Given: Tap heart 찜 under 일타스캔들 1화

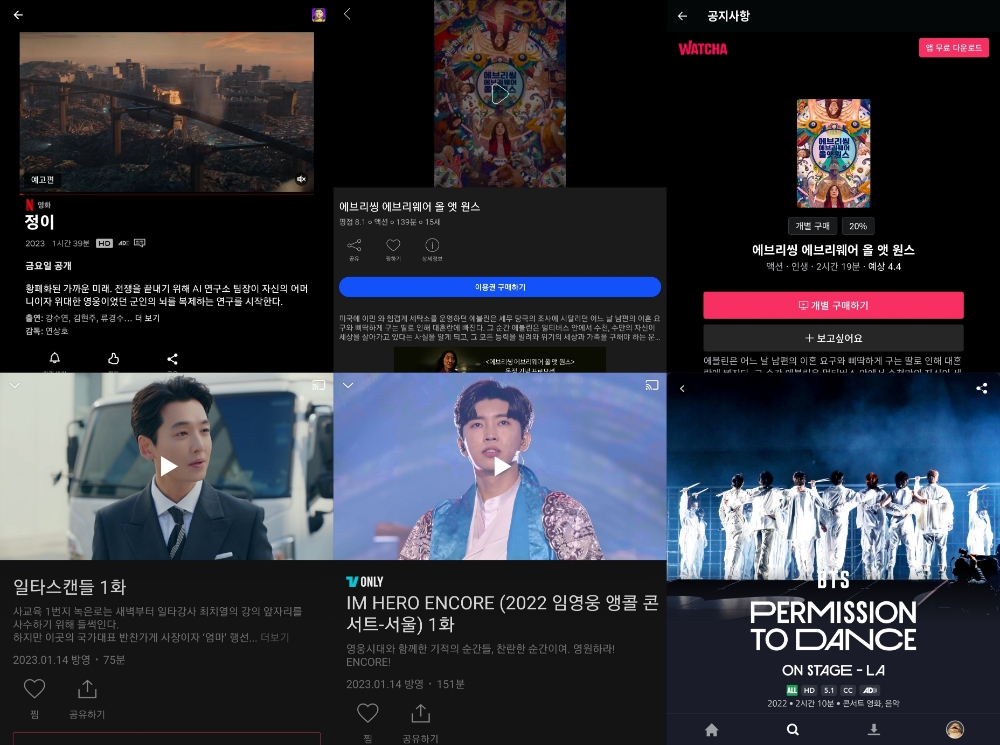Looking at the screenshot, I should [34, 689].
